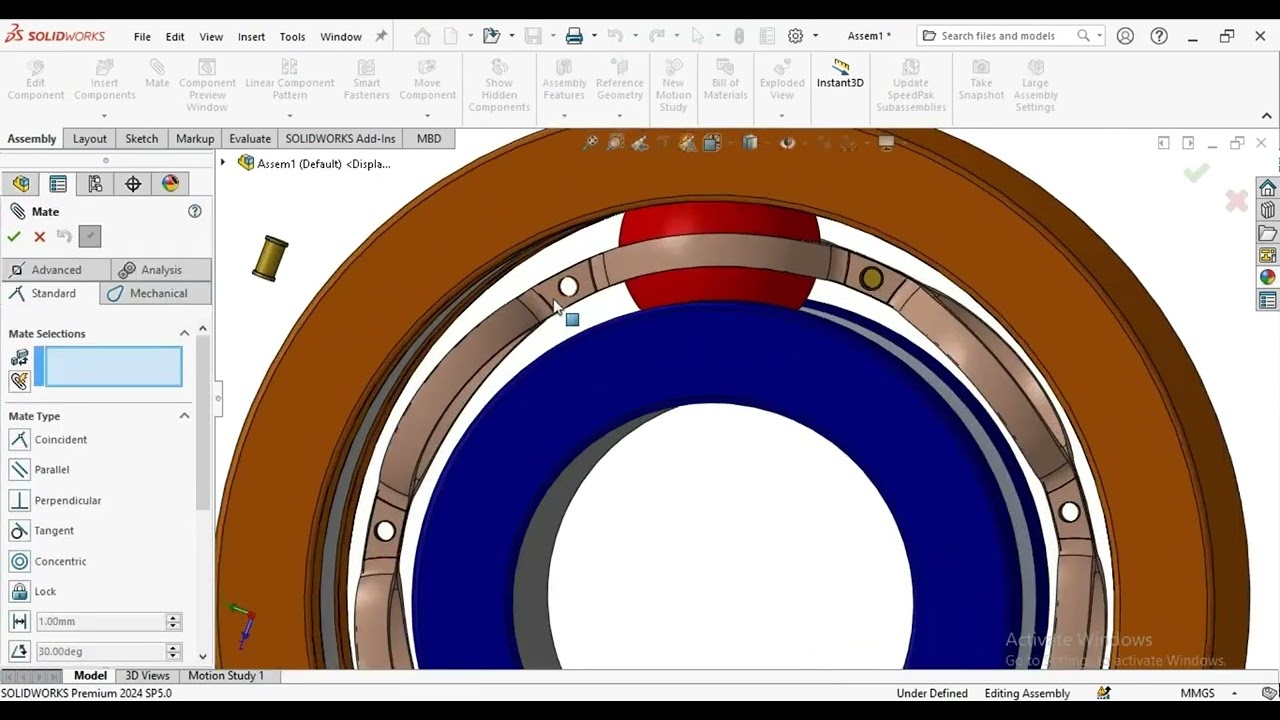The width and height of the screenshot is (1280, 720).
Task: Select the Angle mate icon beside 30.00deg
Action: point(19,651)
